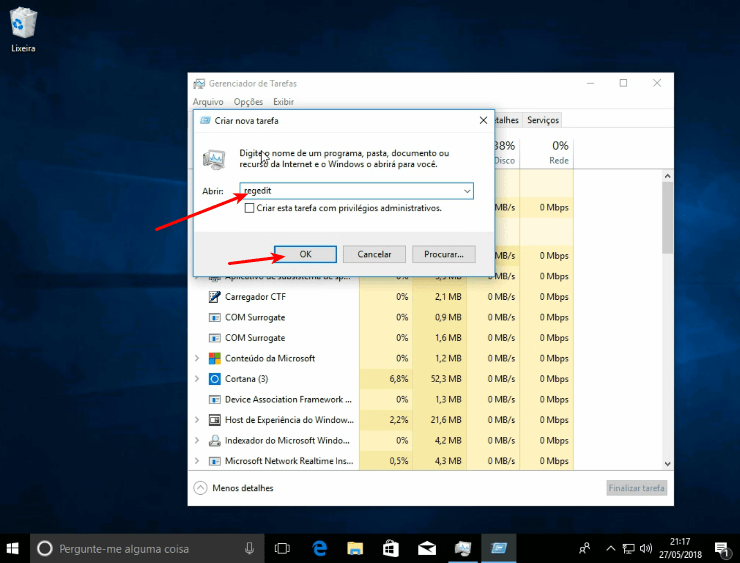This screenshot has width=740, height=563.
Task: Click the Microsoft Network Realtime process icon
Action: point(215,461)
